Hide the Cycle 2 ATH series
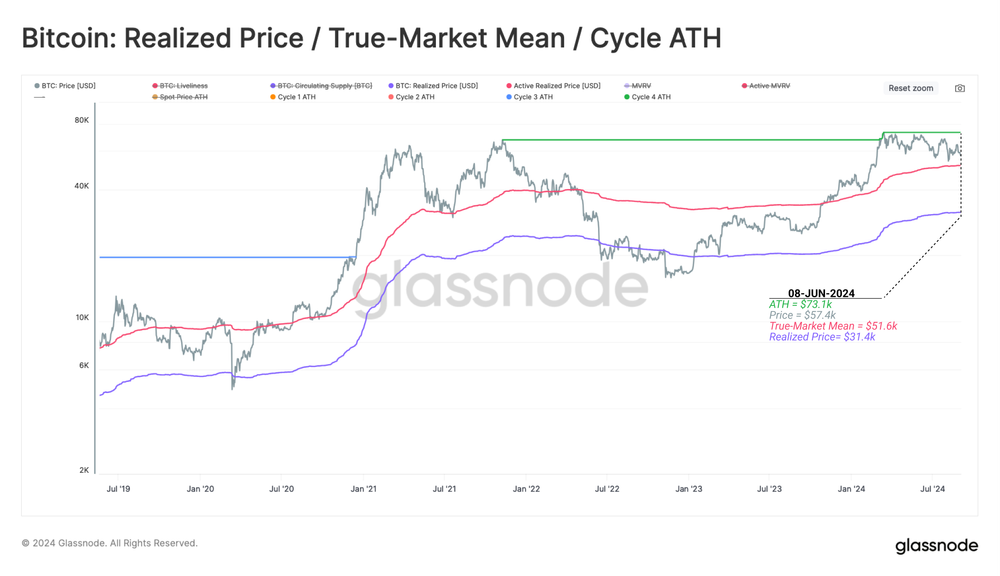This screenshot has height=576, width=1000. [x=411, y=97]
